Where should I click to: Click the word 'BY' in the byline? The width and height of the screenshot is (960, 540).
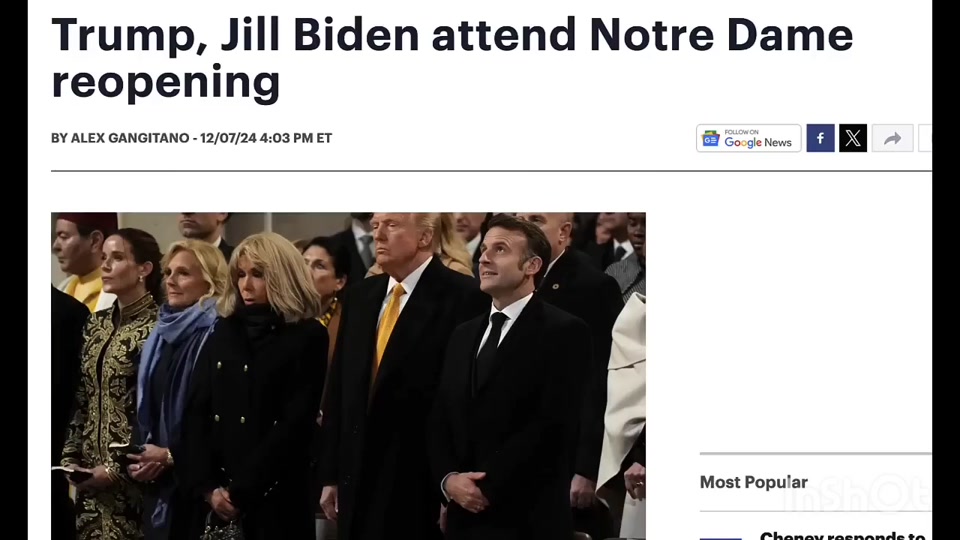point(59,138)
